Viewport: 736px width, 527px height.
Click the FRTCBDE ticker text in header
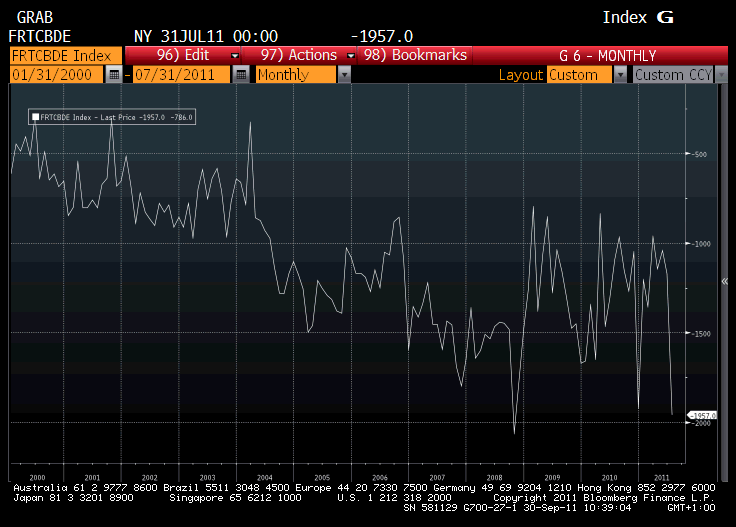(39, 36)
